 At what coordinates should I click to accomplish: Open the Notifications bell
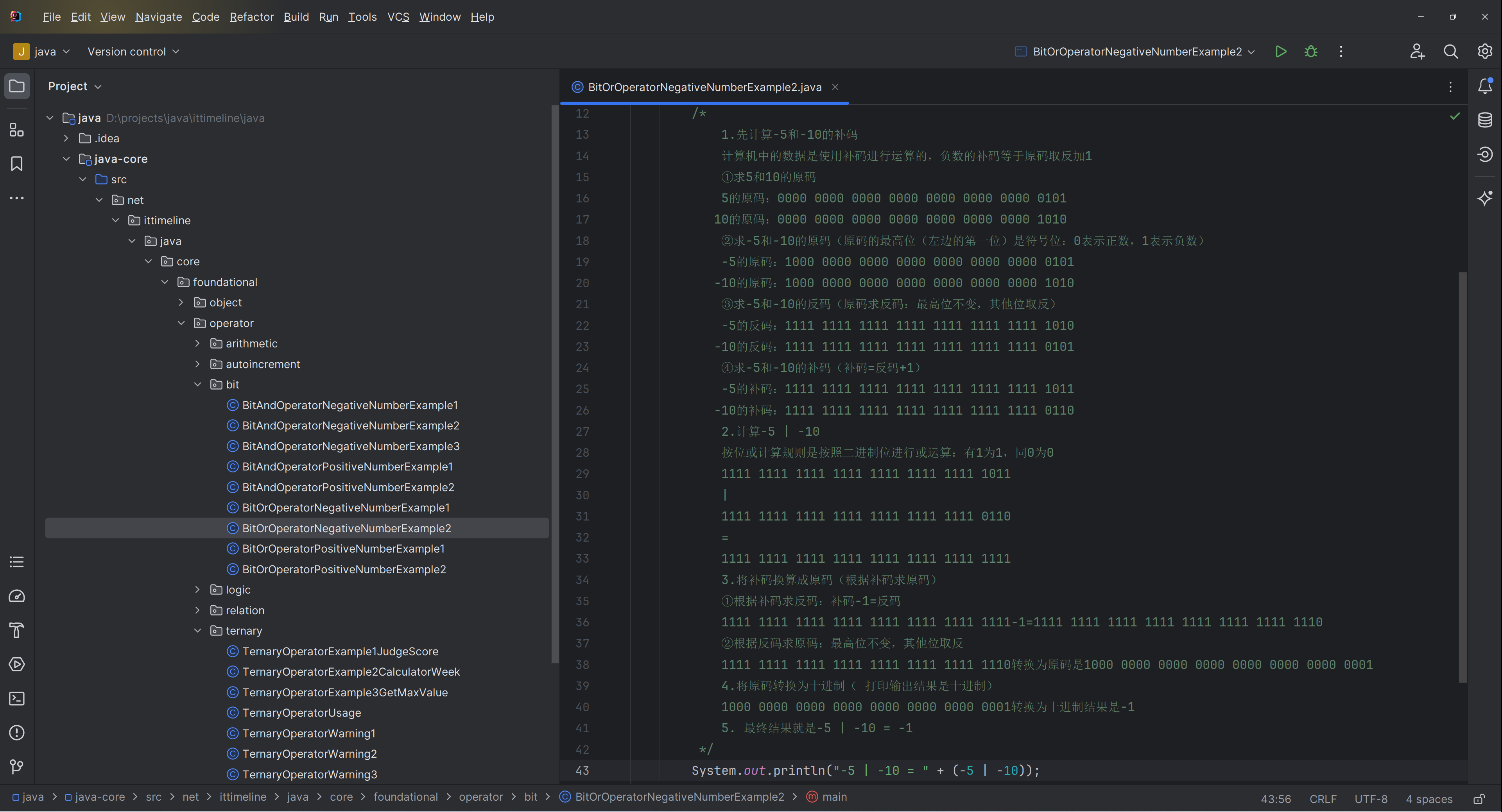pos(1484,86)
